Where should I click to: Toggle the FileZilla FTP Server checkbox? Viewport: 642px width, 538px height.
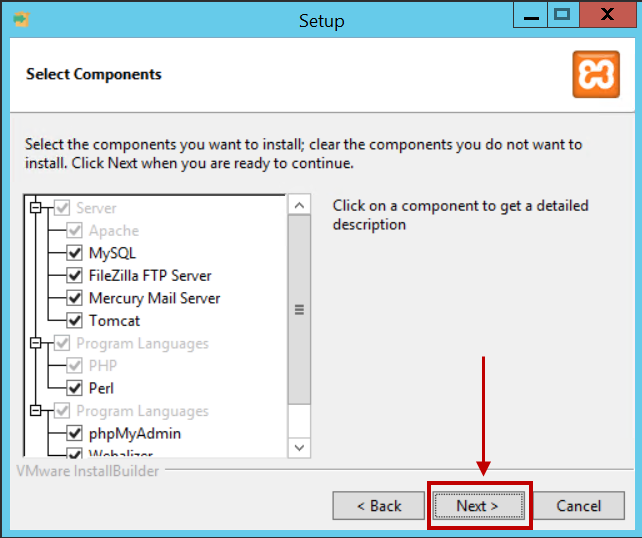74,276
